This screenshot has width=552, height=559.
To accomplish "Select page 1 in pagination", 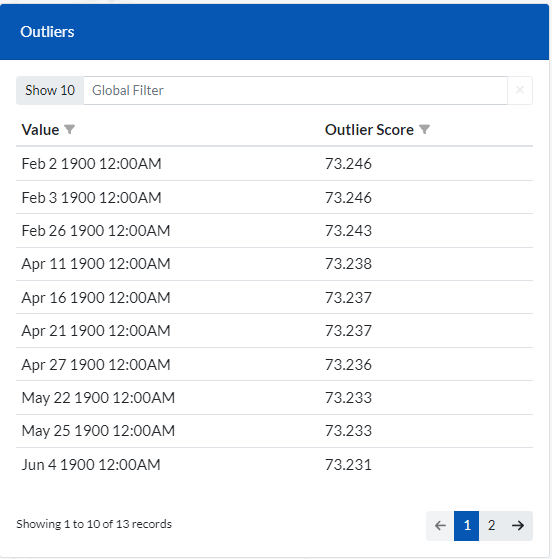I will click(x=466, y=525).
